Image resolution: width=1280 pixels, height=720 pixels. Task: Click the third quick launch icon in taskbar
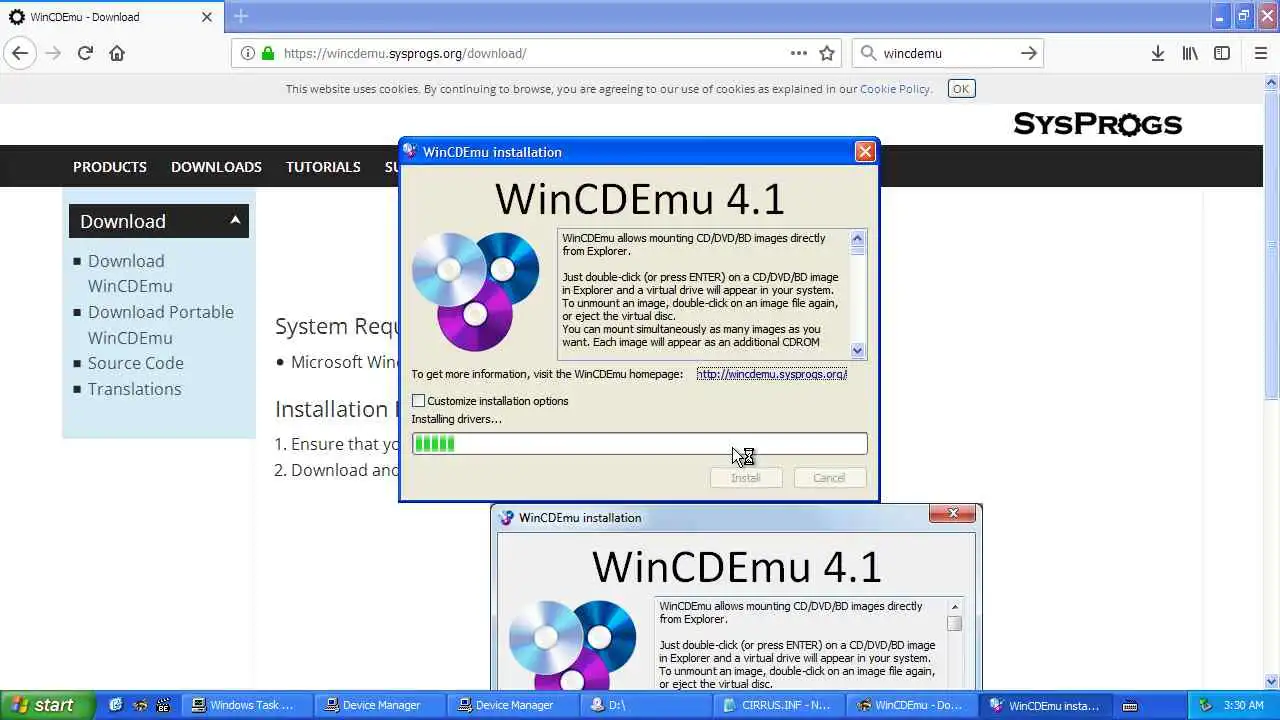click(x=164, y=705)
